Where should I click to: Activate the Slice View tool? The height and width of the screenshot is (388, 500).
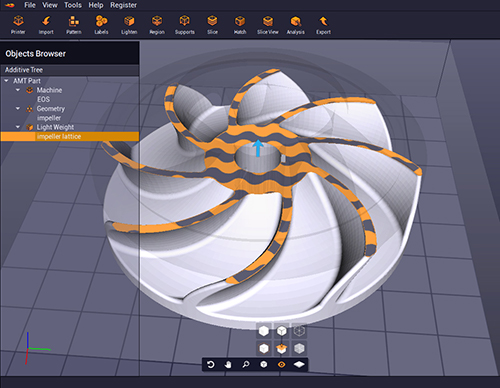point(268,24)
